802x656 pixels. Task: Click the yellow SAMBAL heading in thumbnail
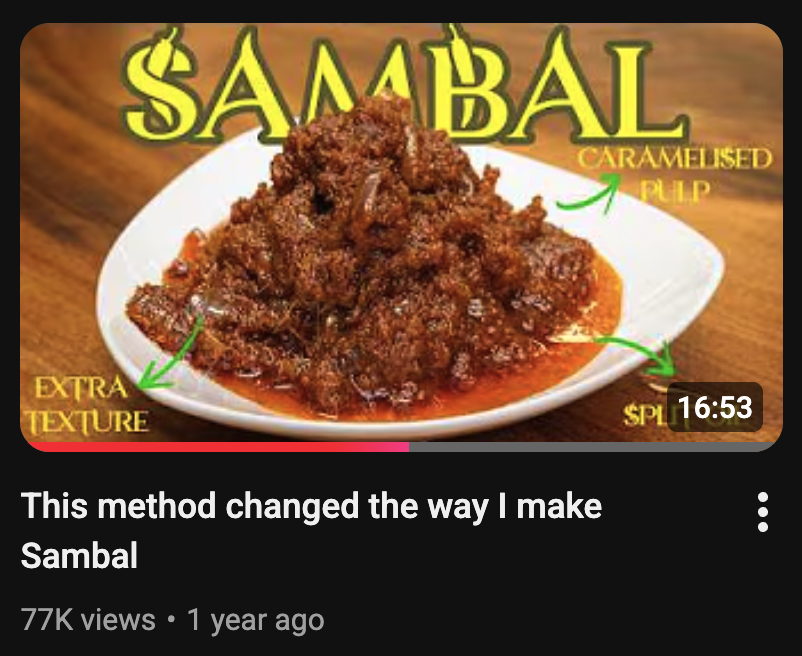coord(404,84)
